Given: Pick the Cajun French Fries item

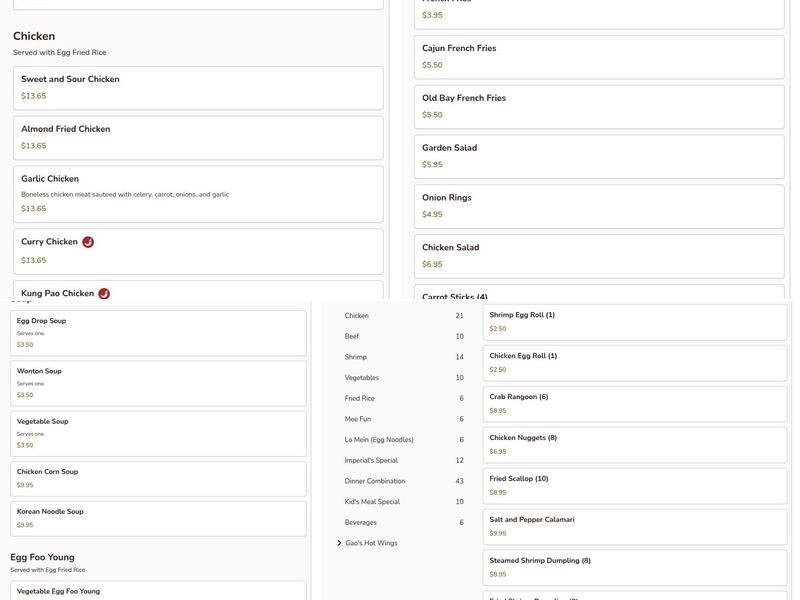Looking at the screenshot, I should tap(598, 57).
